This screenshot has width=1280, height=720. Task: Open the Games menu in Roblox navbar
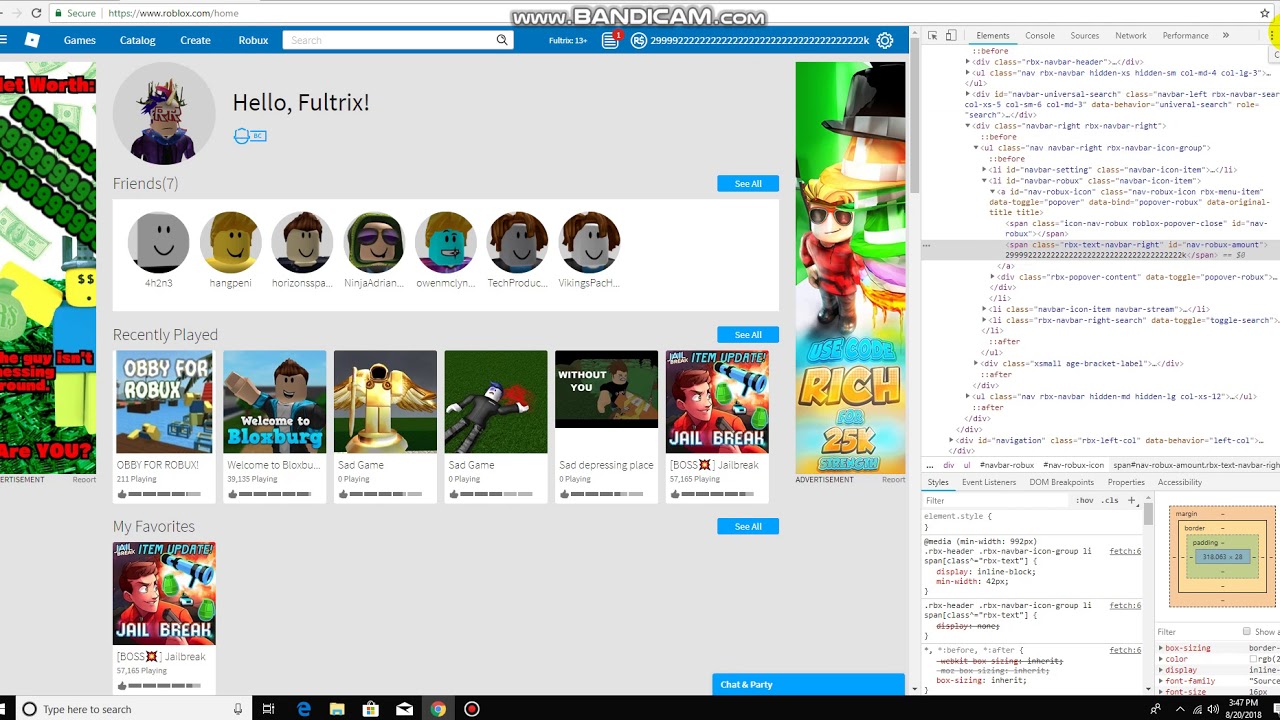80,40
